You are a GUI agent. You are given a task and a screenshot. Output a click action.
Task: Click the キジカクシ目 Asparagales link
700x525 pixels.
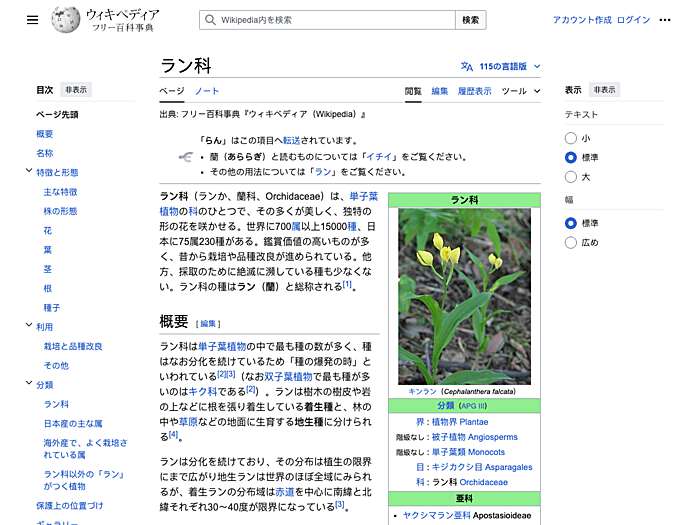pos(482,467)
